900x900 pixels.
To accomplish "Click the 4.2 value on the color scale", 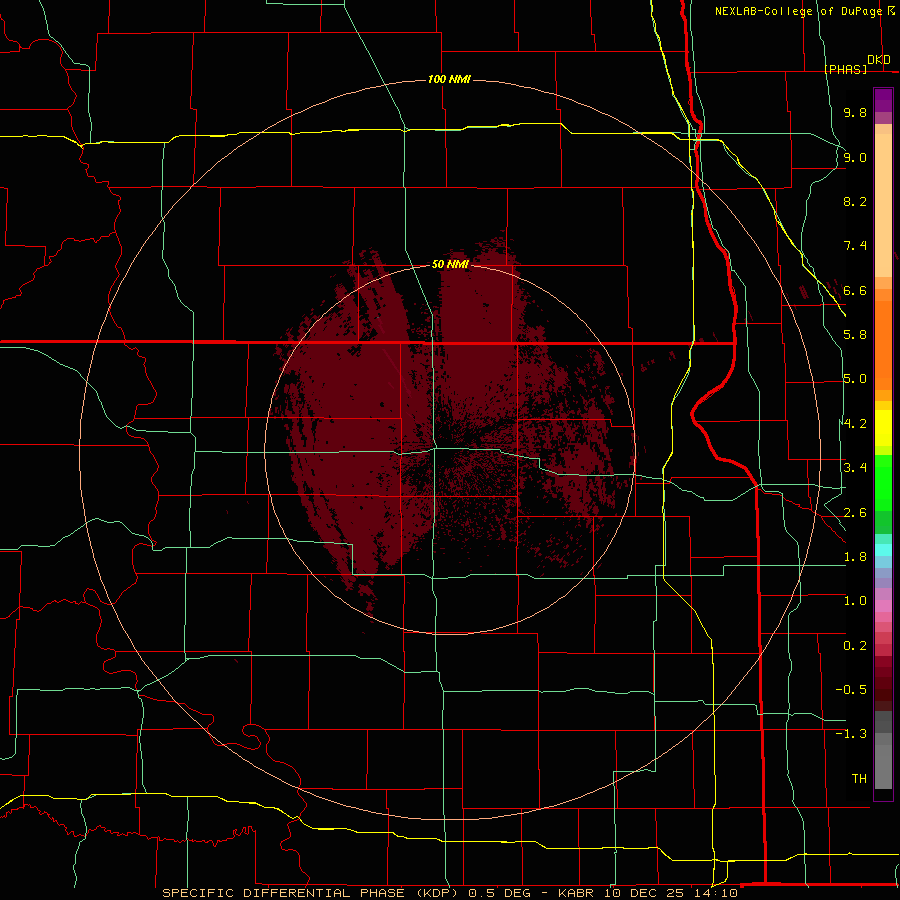I will point(855,424).
